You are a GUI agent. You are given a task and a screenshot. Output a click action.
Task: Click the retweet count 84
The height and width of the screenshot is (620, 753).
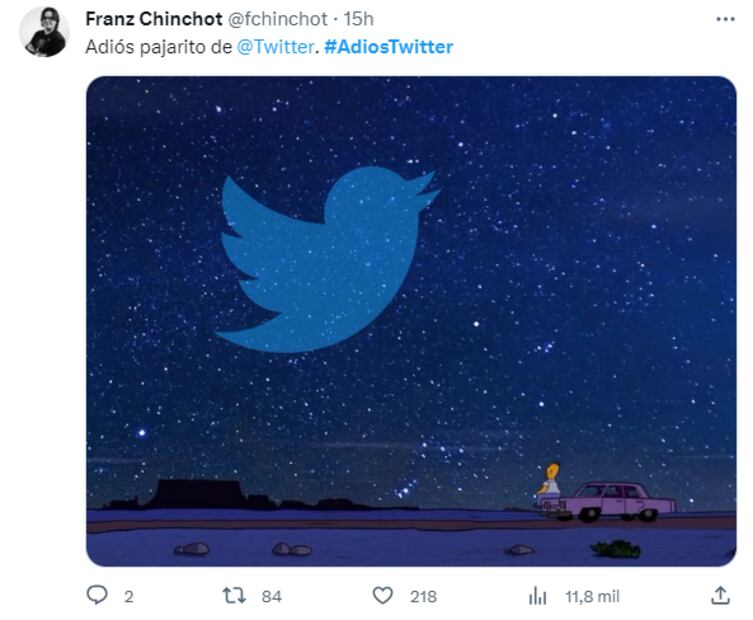271,596
